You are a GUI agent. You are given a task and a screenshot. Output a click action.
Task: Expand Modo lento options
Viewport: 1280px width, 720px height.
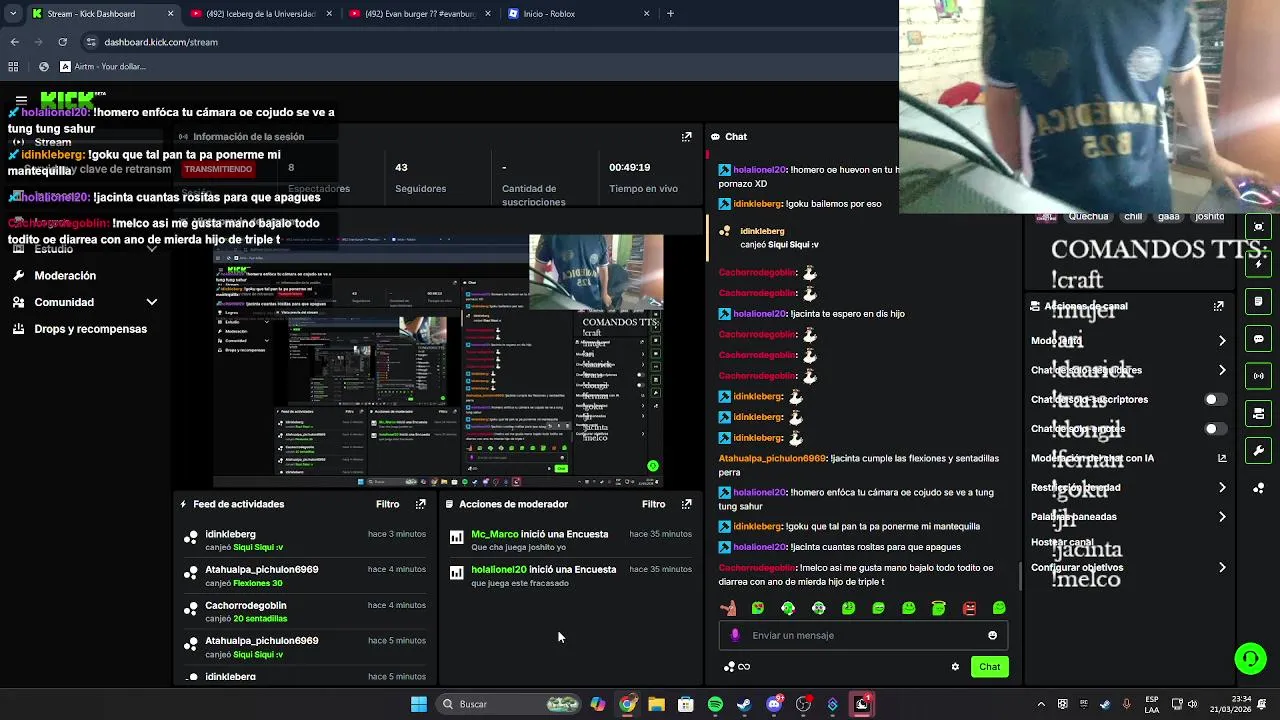coord(1222,341)
